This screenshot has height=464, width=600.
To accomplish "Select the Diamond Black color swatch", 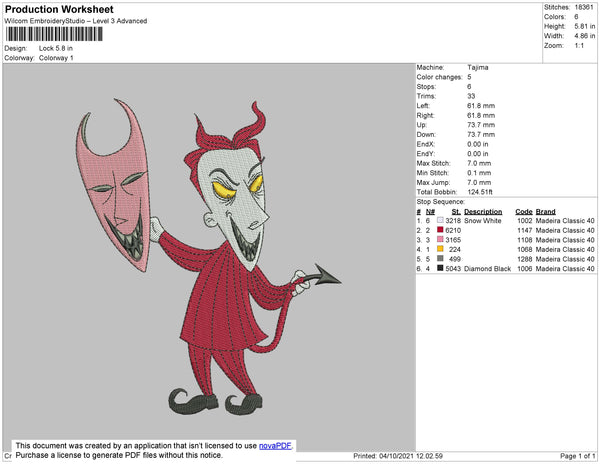I will click(x=440, y=268).
